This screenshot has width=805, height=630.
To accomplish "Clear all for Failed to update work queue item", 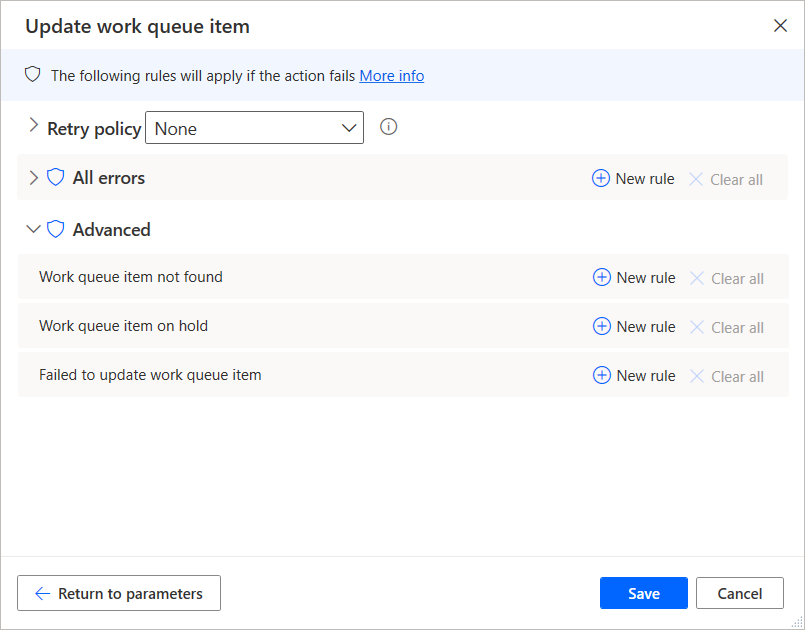I will (x=727, y=377).
